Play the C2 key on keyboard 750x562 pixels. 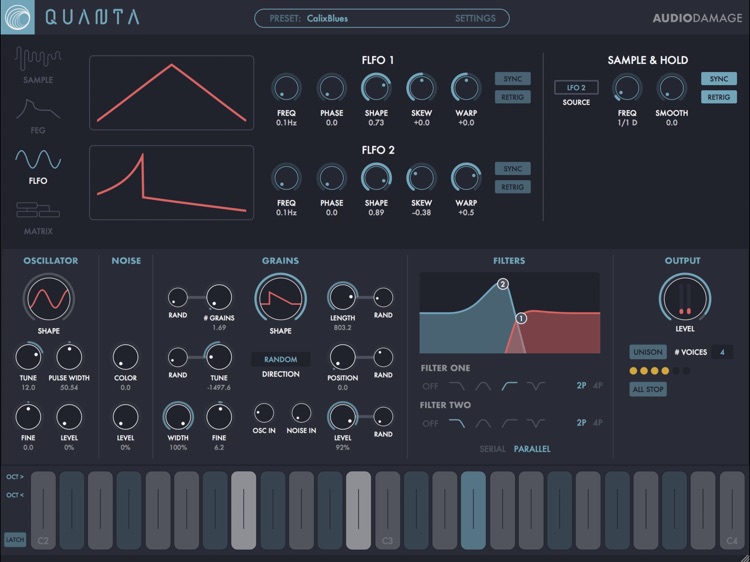pyautogui.click(x=43, y=510)
